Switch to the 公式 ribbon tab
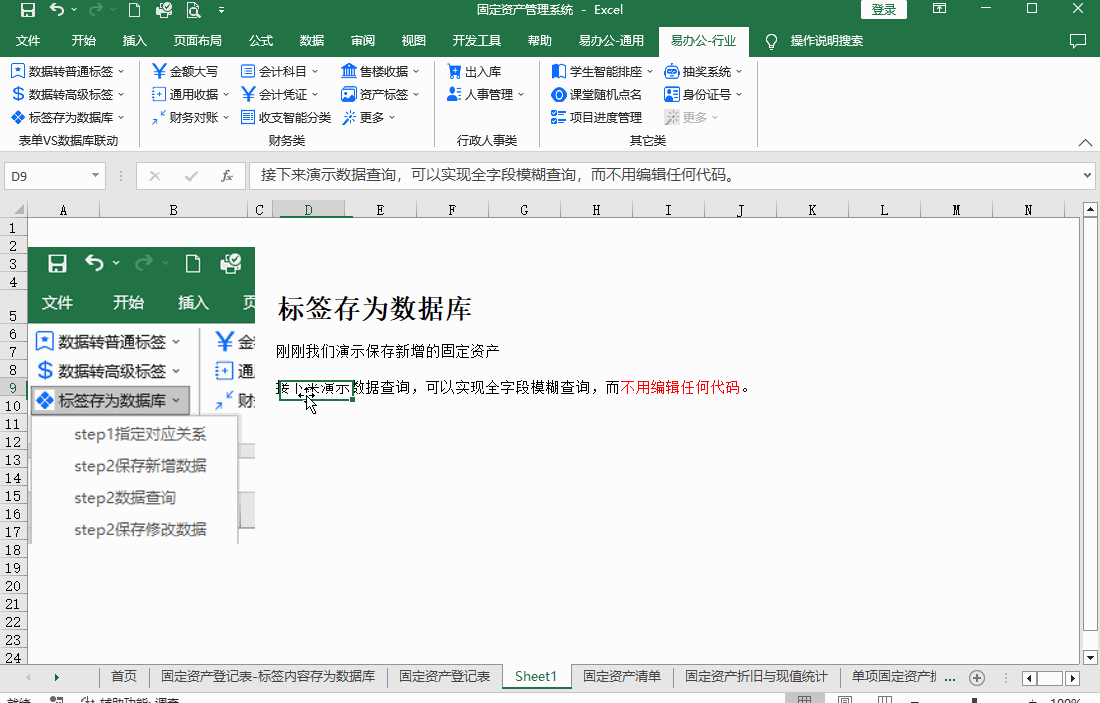Viewport: 1100px width, 703px height. tap(261, 41)
